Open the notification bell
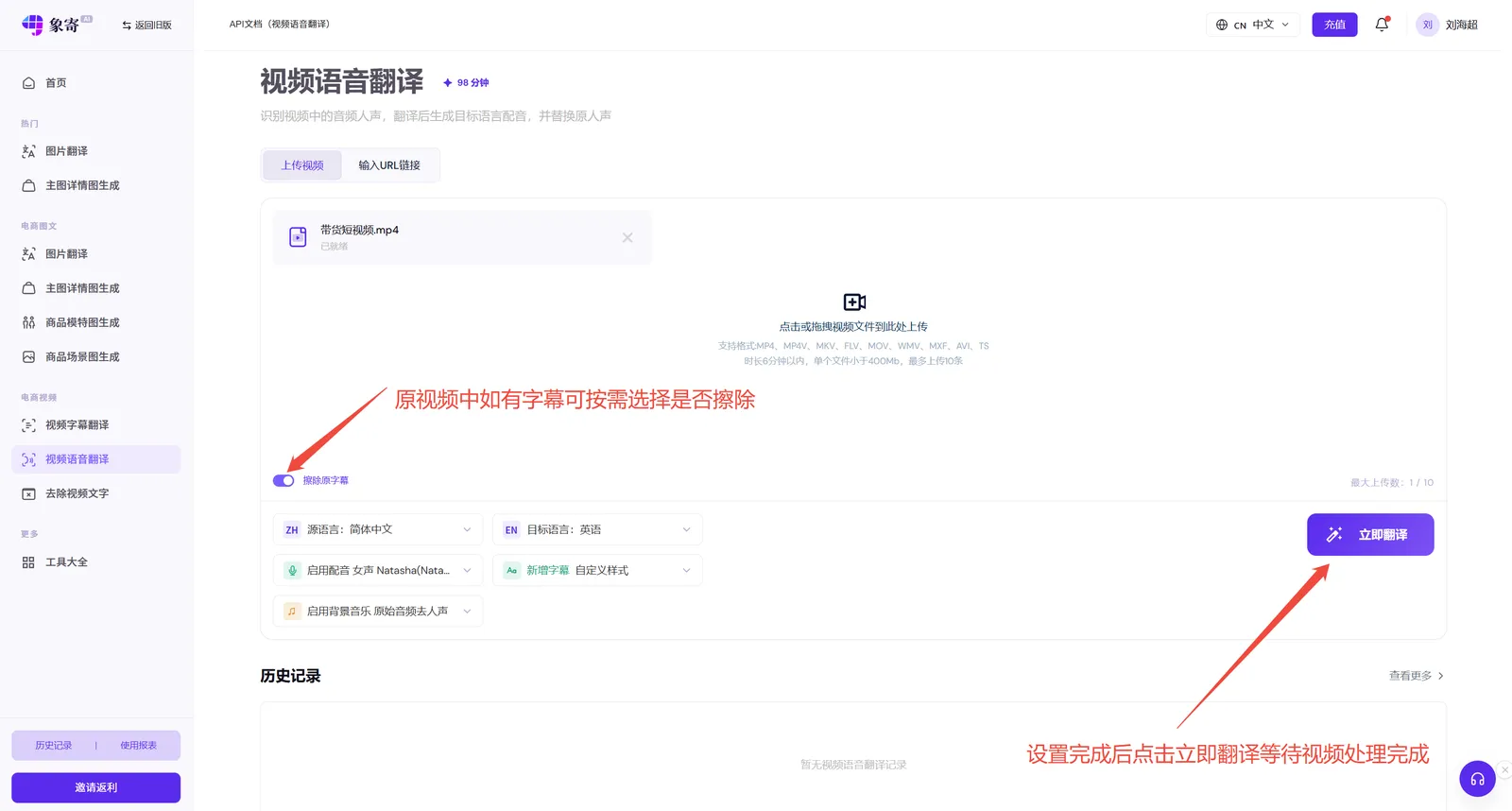 [1382, 25]
